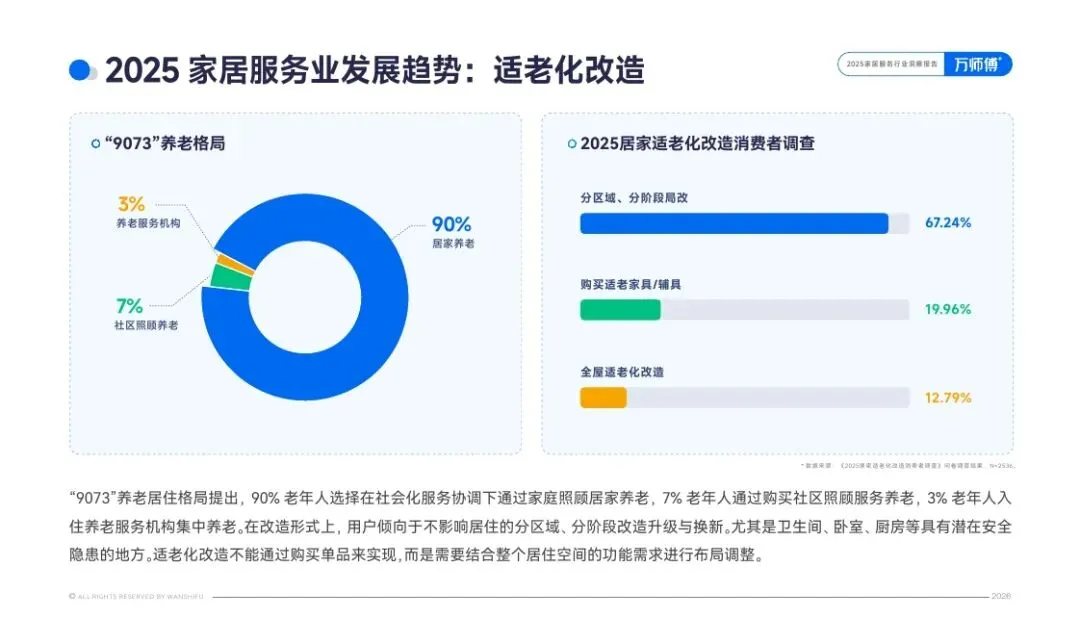Click the 7% 社区照顾养老 label
Screen dimensions: 1080x644
(146, 315)
